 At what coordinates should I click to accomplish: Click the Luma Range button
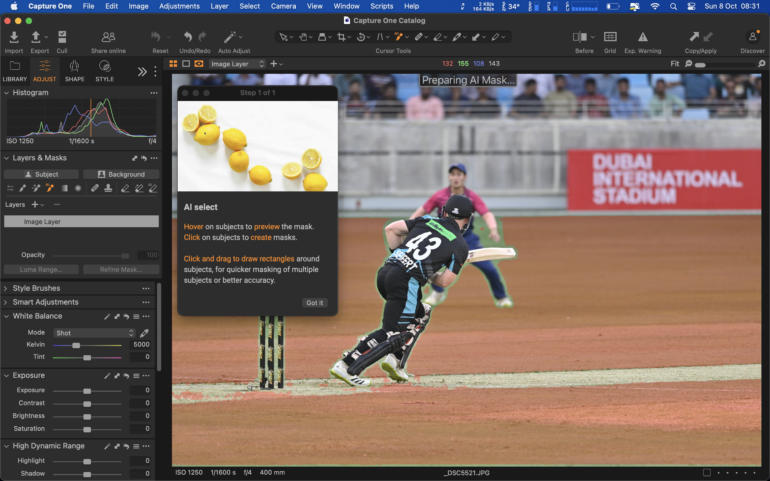(41, 269)
